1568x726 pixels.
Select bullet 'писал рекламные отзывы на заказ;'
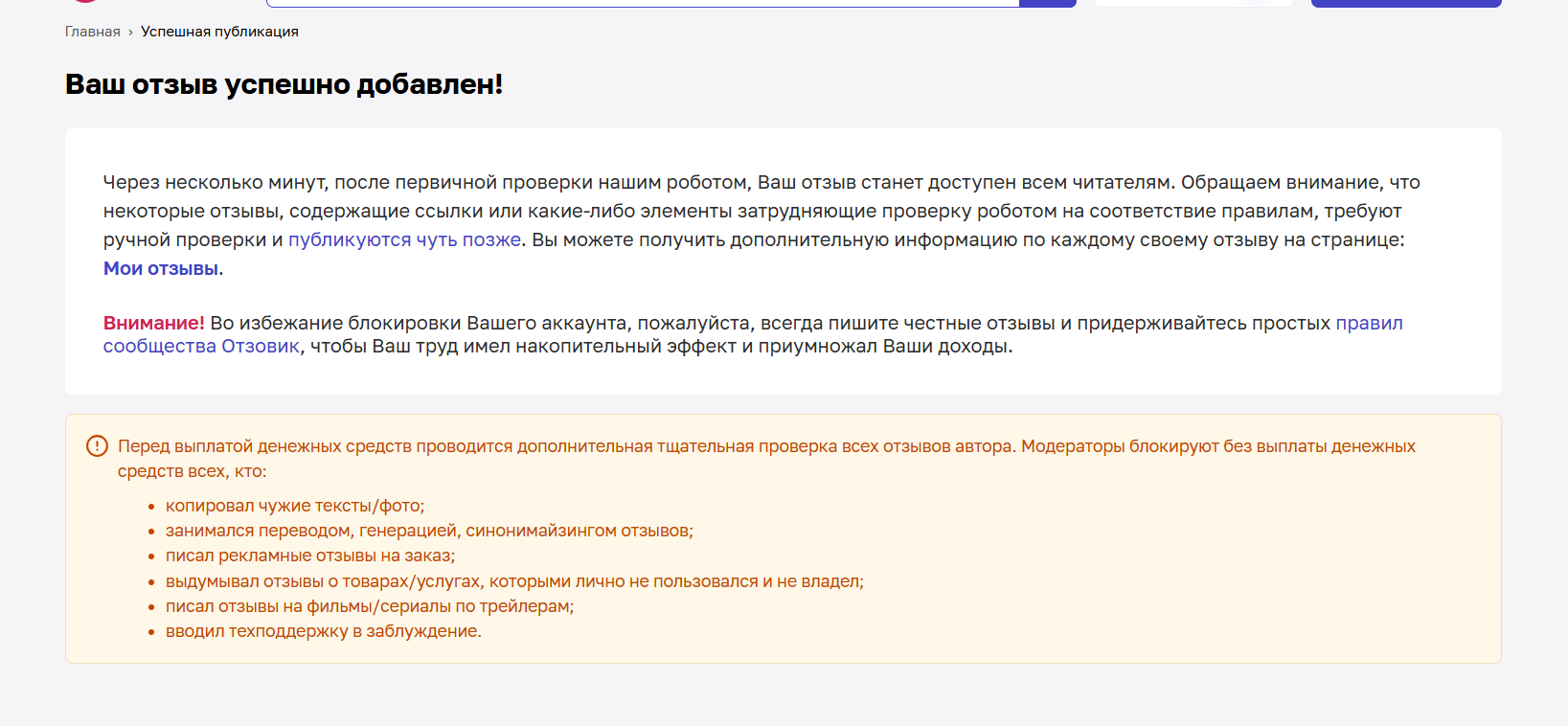click(x=310, y=556)
